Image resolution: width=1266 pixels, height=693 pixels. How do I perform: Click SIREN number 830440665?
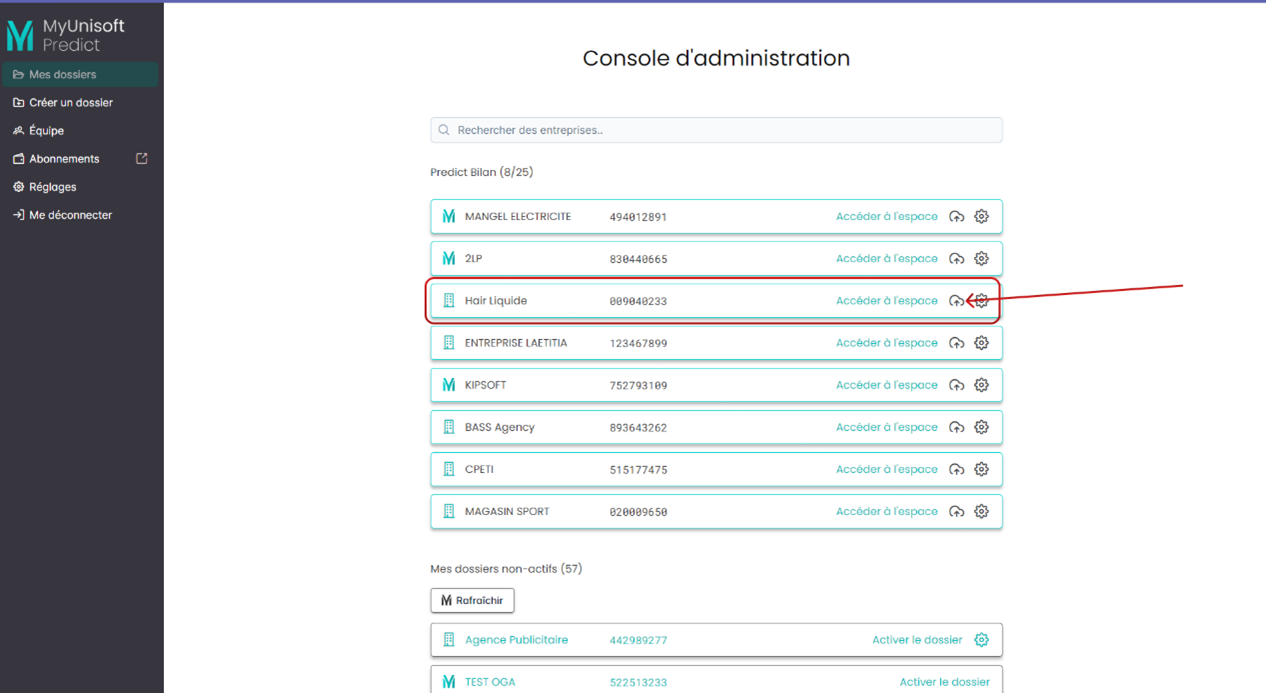point(638,259)
